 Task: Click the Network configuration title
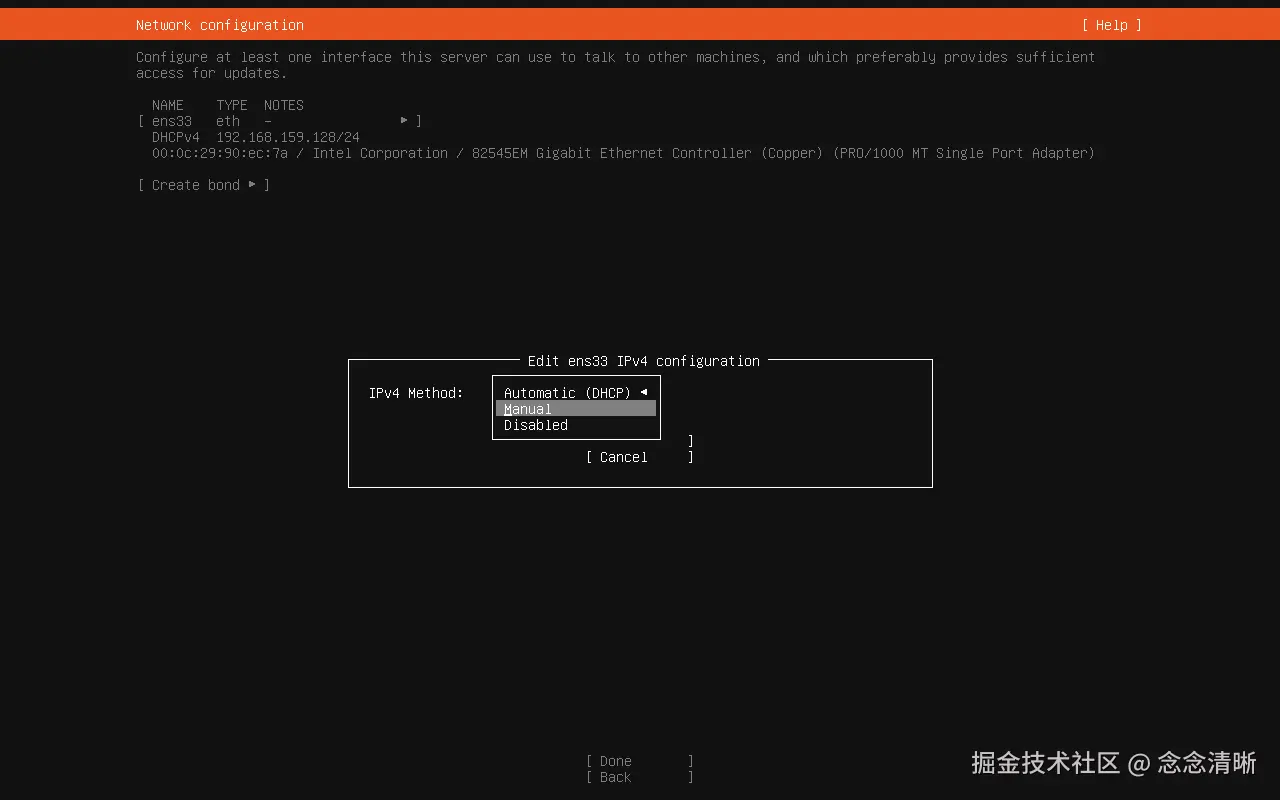pos(219,24)
